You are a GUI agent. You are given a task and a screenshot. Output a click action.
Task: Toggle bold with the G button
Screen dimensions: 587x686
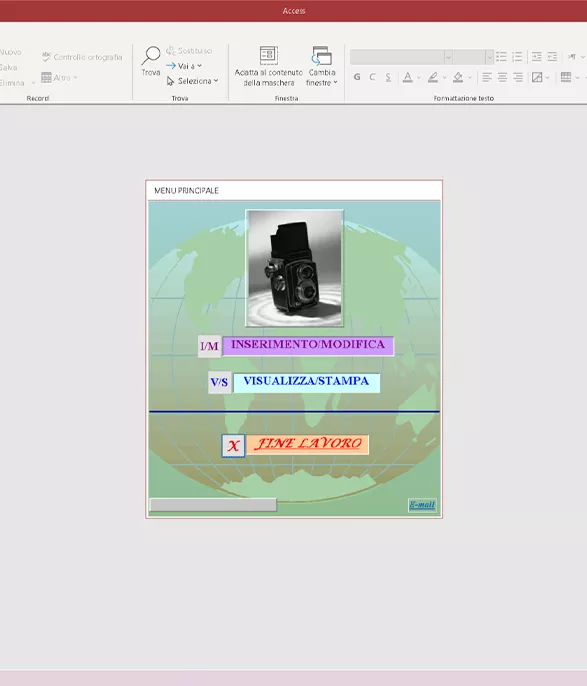357,77
